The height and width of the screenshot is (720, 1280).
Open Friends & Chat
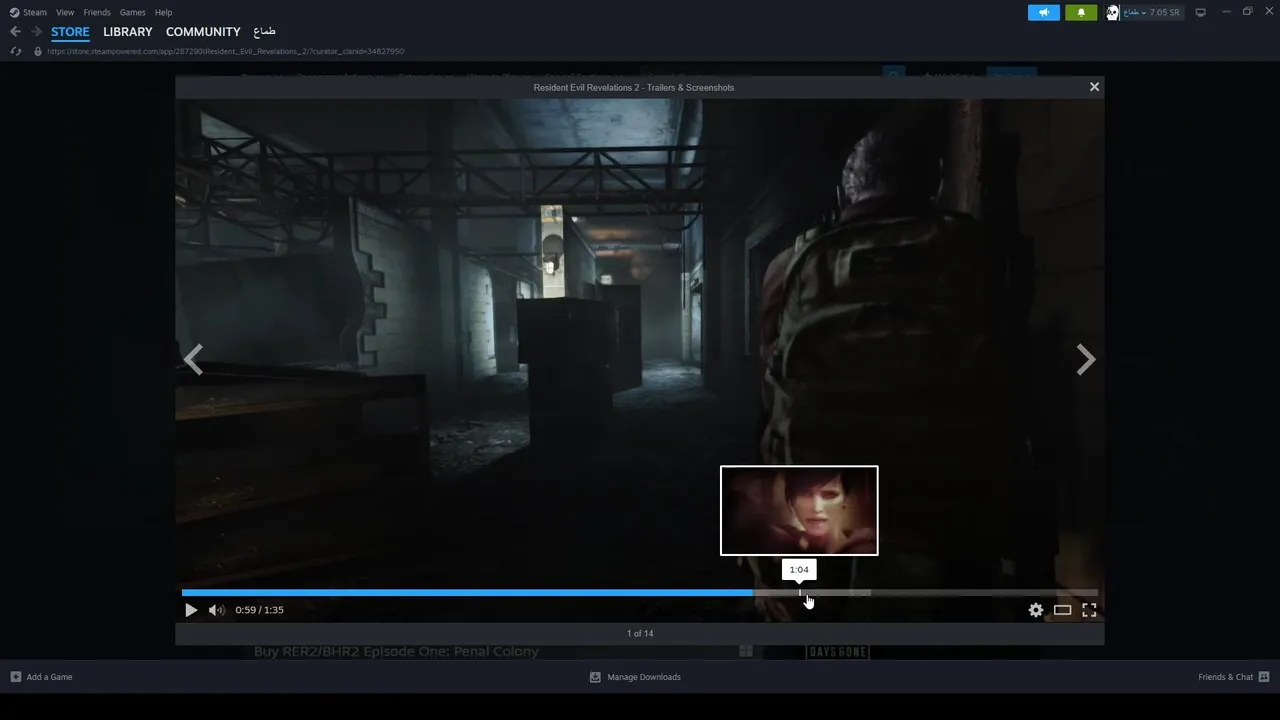(x=1234, y=677)
